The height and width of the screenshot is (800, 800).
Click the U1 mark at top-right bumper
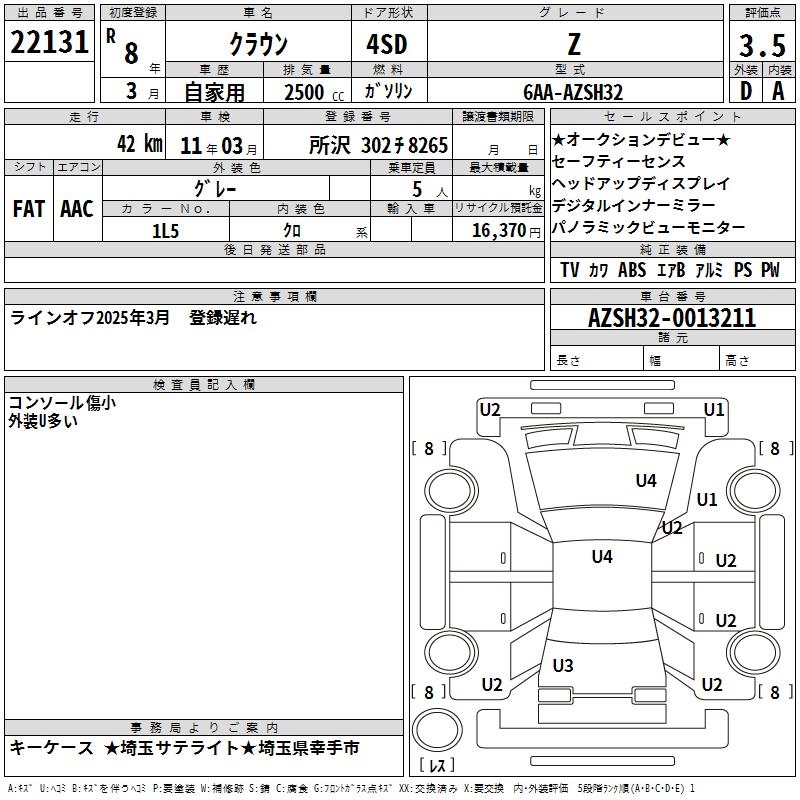pos(714,409)
